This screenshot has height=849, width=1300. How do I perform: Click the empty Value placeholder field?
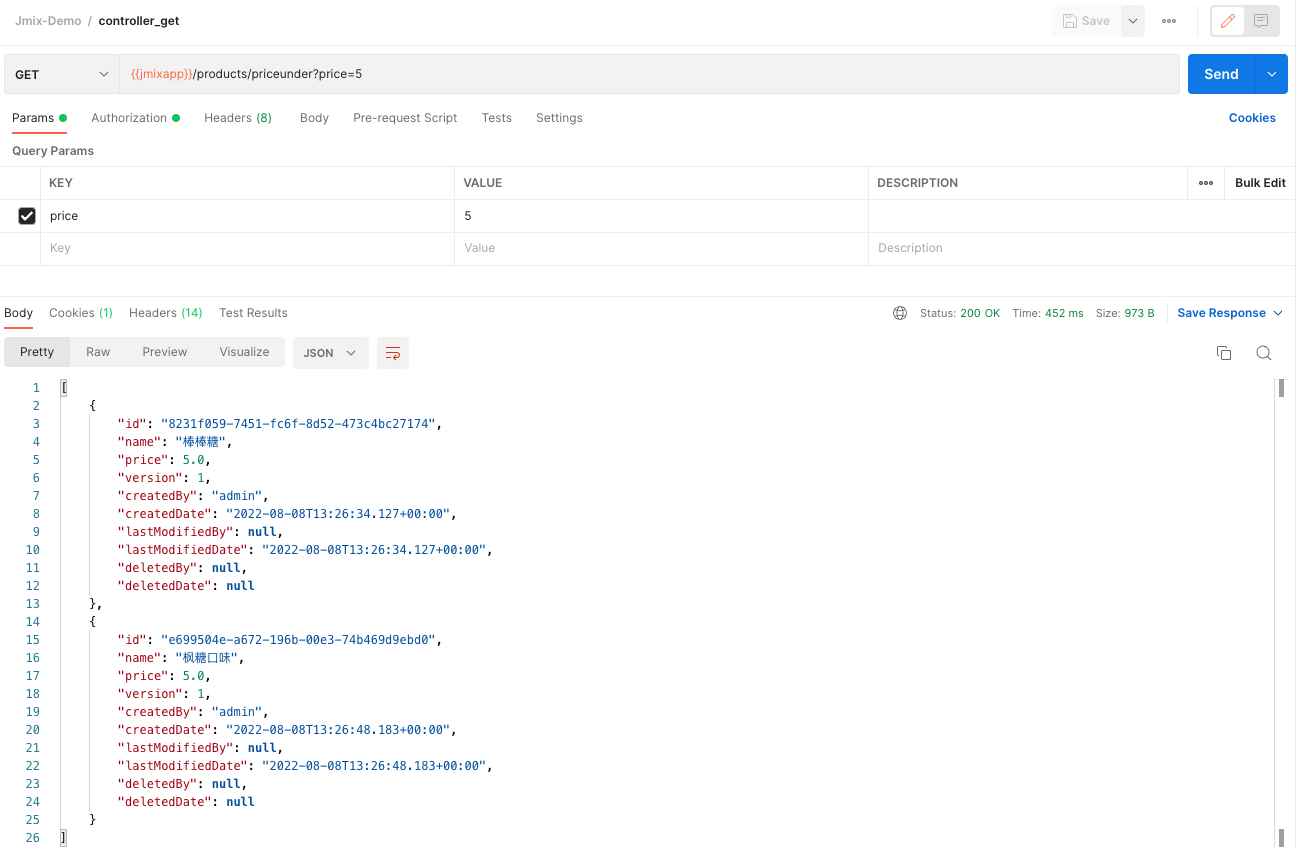661,248
